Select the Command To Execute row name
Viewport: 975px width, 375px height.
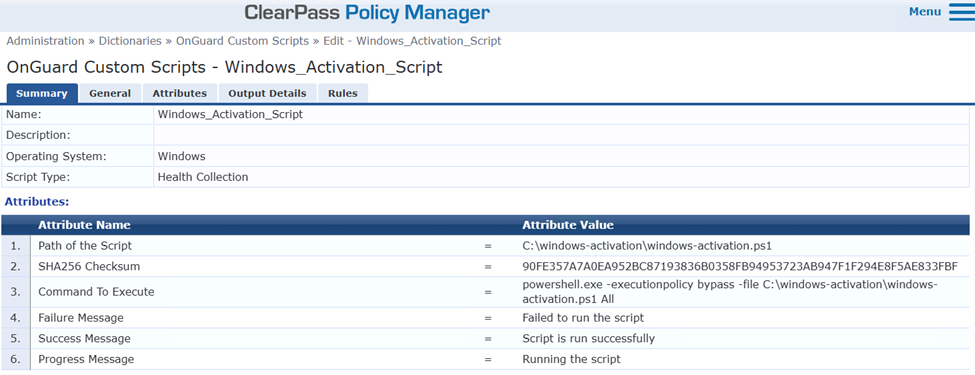click(96, 292)
